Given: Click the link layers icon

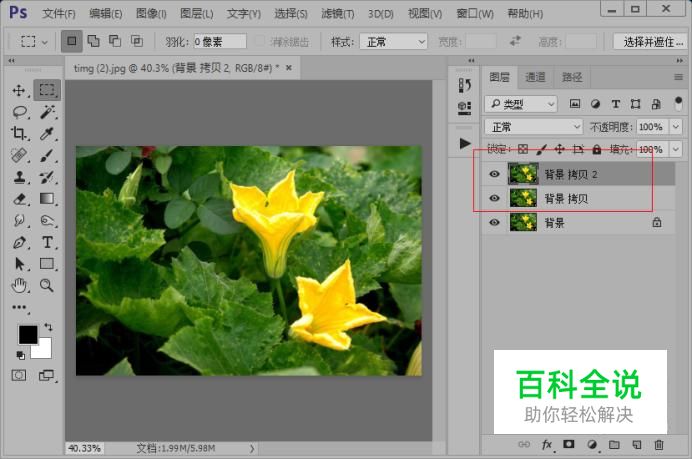Looking at the screenshot, I should click(524, 444).
